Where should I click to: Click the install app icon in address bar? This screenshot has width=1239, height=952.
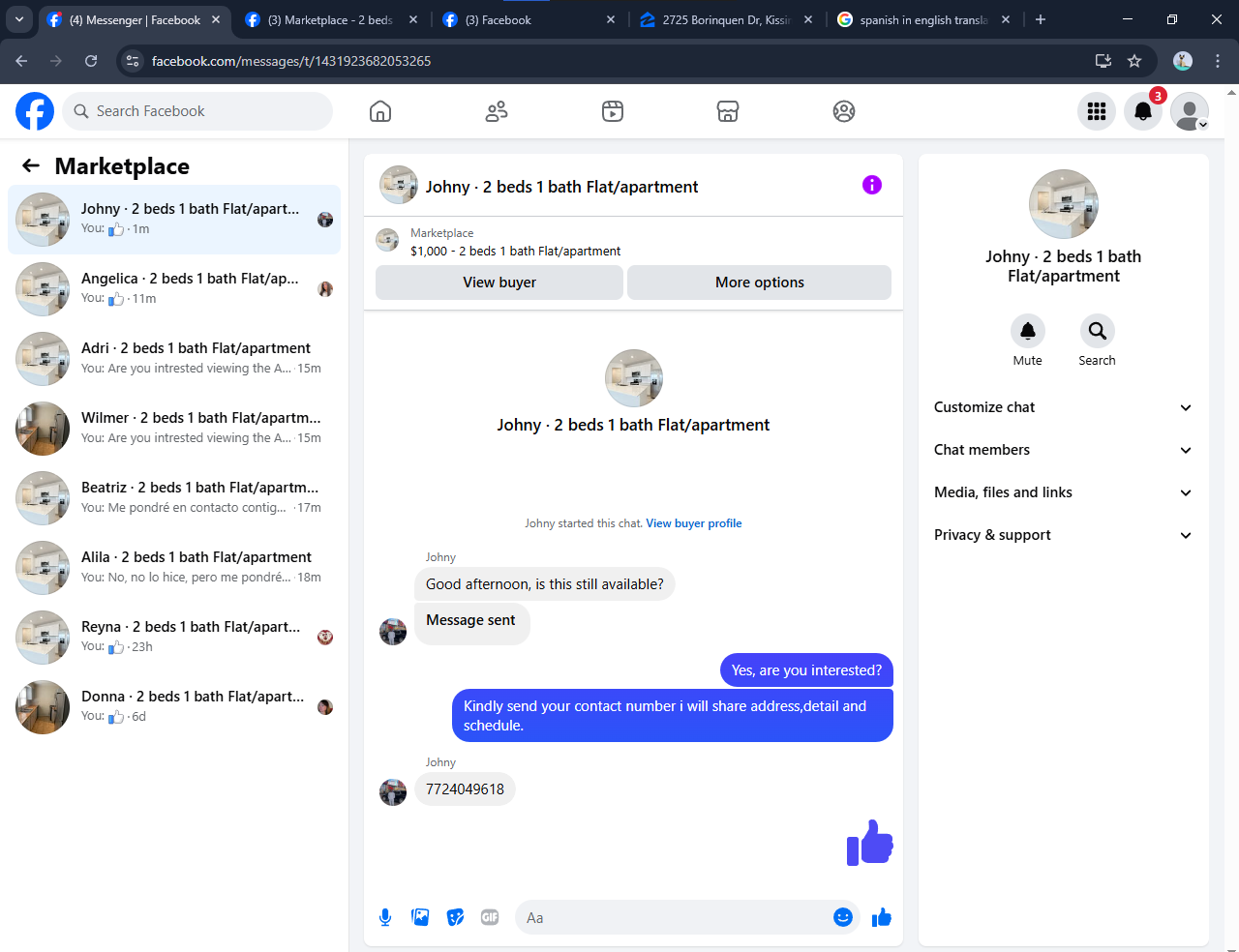(x=1103, y=61)
